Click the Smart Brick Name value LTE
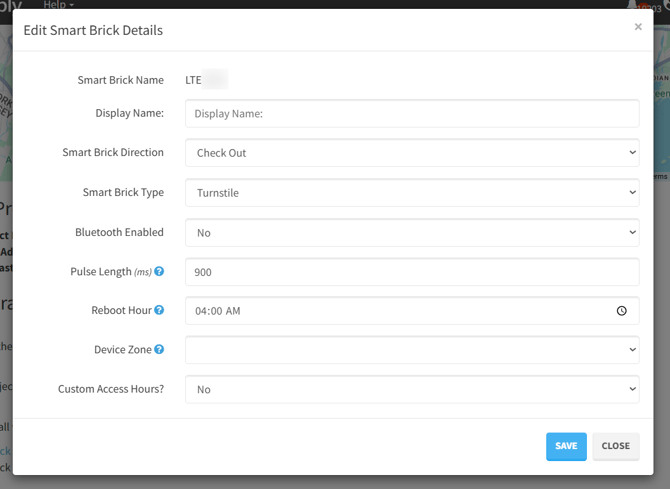This screenshot has width=670, height=489. click(194, 80)
